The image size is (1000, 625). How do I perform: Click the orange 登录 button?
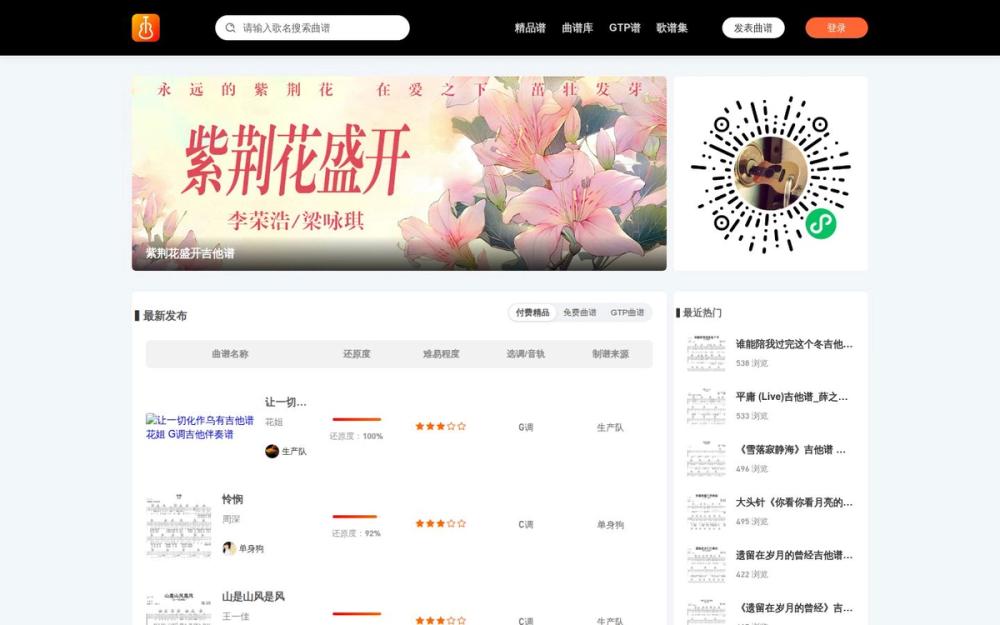tap(836, 28)
